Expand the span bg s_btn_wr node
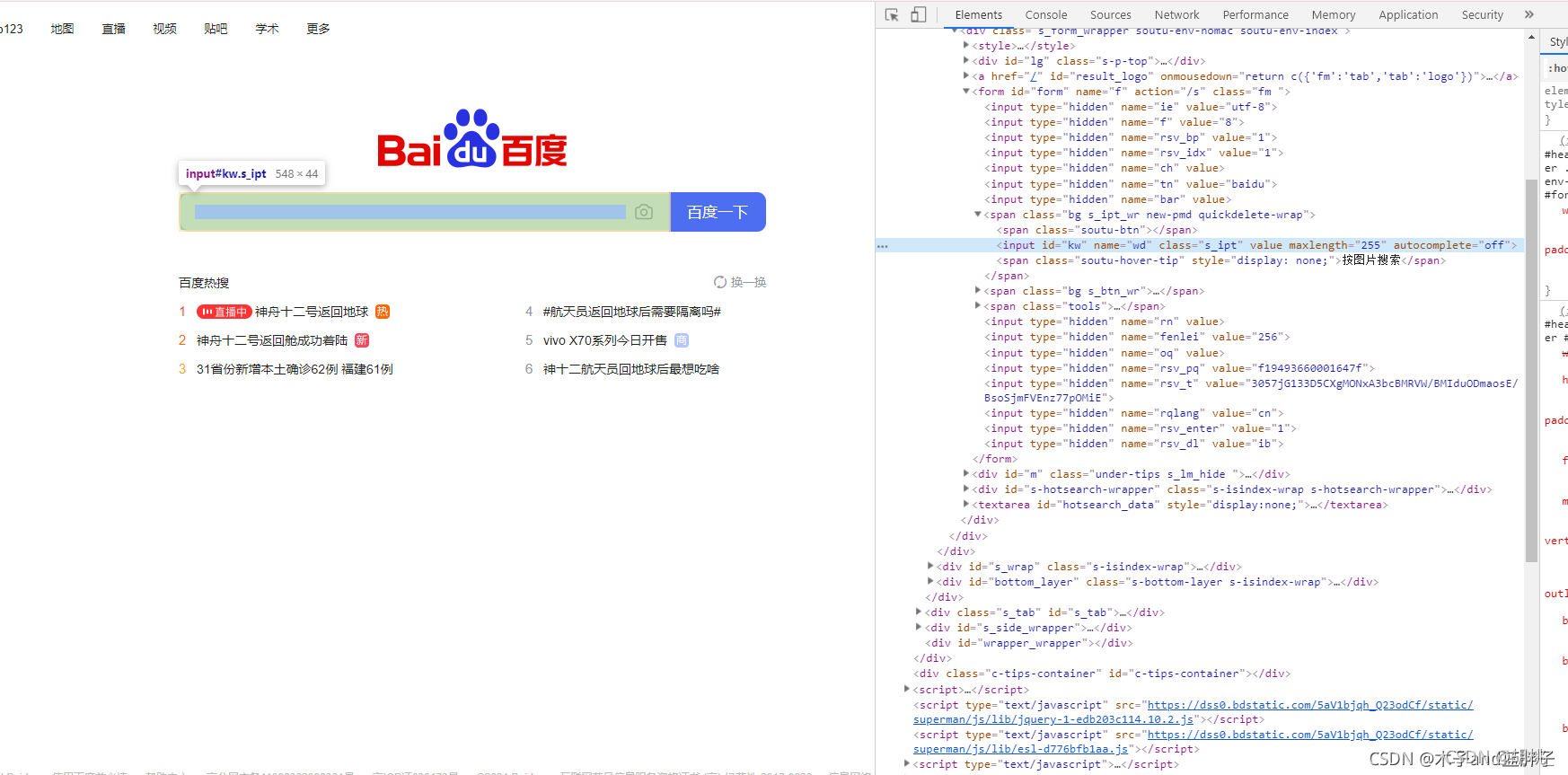Image resolution: width=1568 pixels, height=775 pixels. (x=978, y=291)
